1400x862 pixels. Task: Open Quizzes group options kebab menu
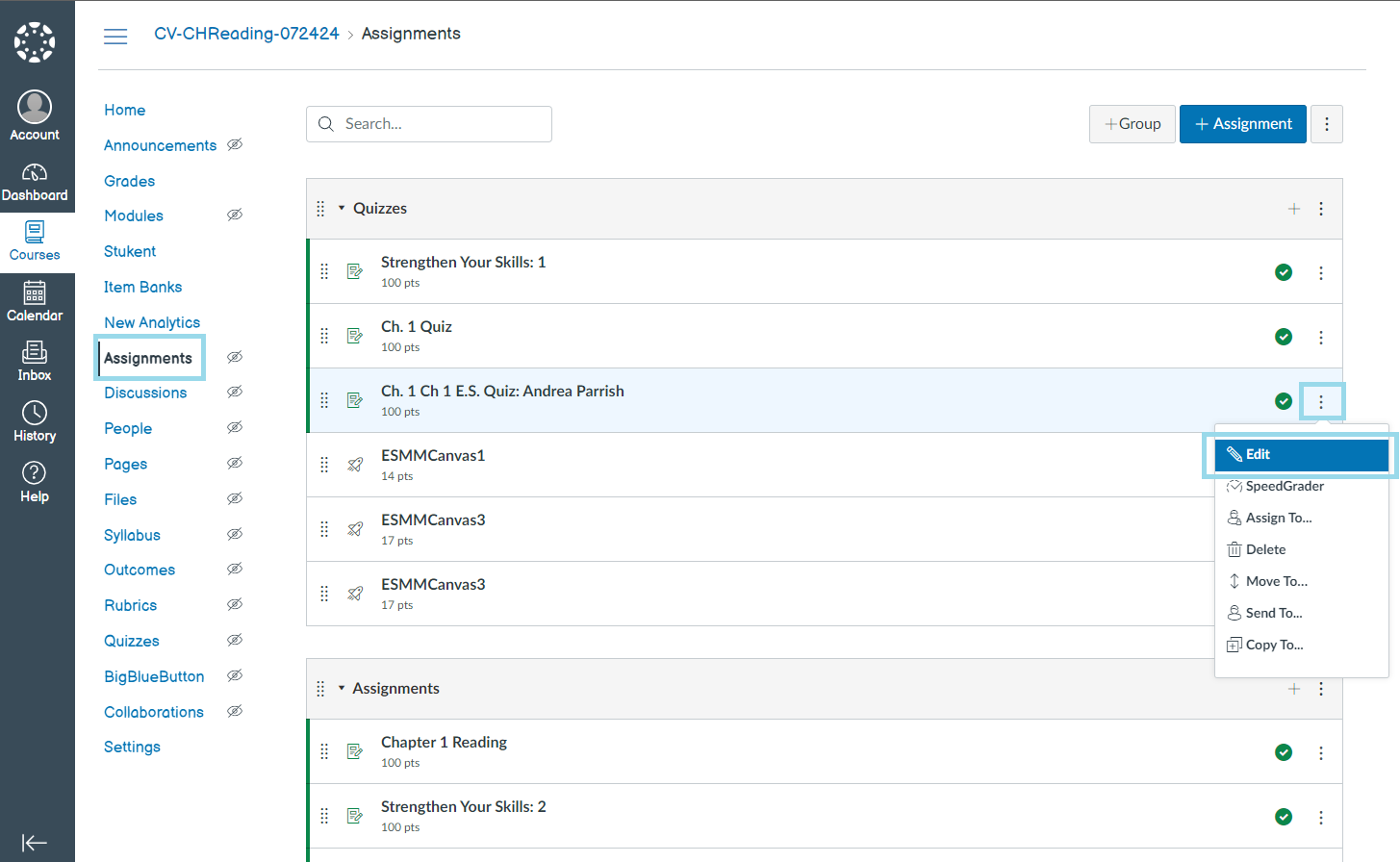click(x=1321, y=209)
